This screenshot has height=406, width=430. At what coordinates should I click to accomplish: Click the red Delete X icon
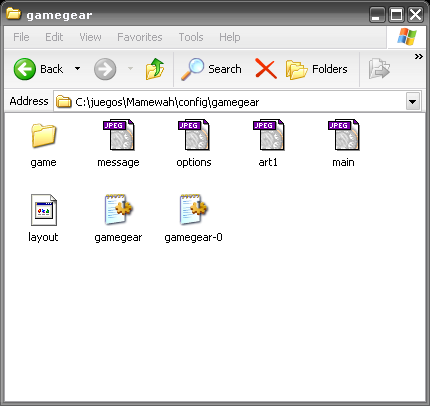tap(266, 69)
